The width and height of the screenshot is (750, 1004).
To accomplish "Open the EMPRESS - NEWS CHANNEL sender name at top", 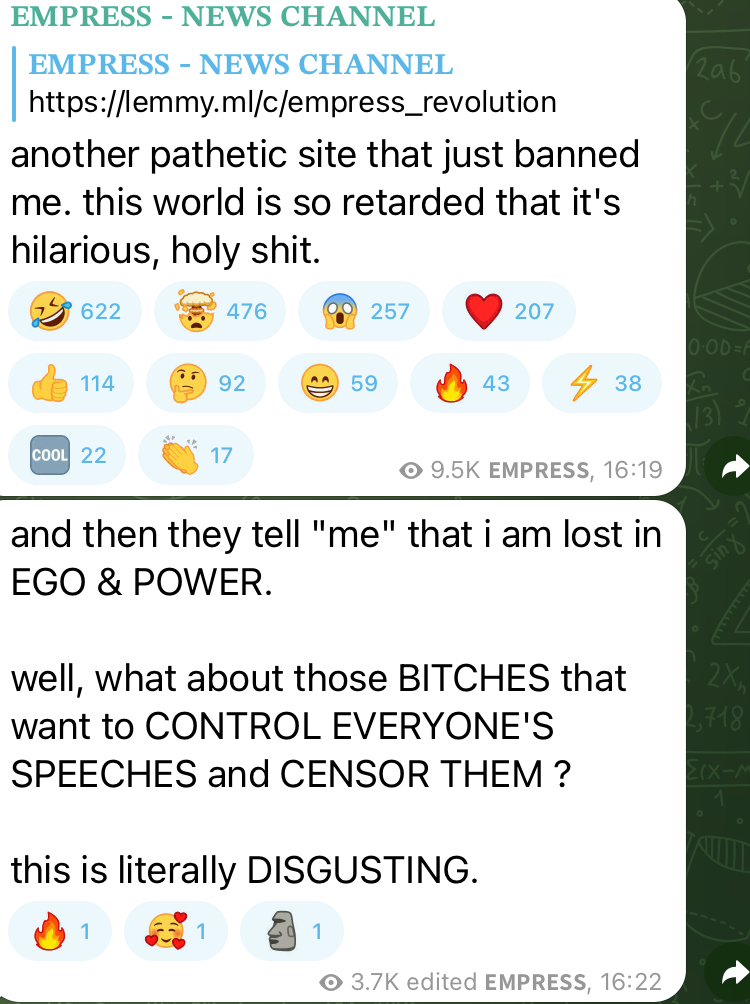I will (223, 16).
